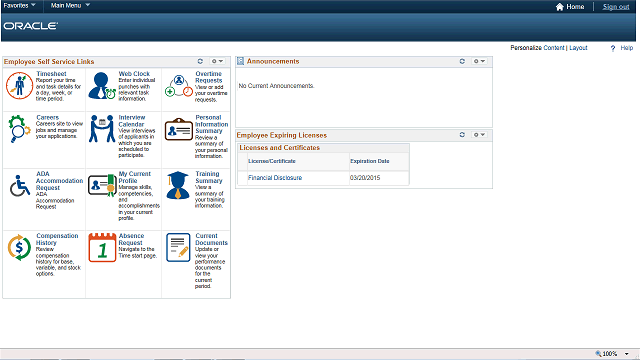Open the Absence Request link
Viewport: 640px width, 360px height.
pos(131,239)
